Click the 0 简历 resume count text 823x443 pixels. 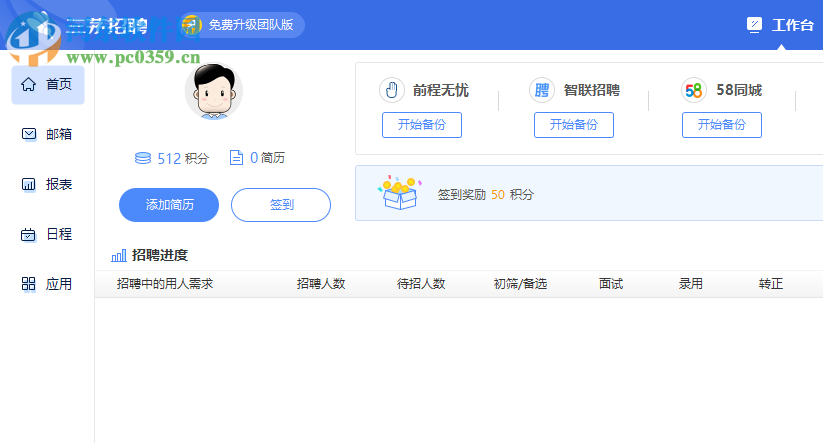267,158
